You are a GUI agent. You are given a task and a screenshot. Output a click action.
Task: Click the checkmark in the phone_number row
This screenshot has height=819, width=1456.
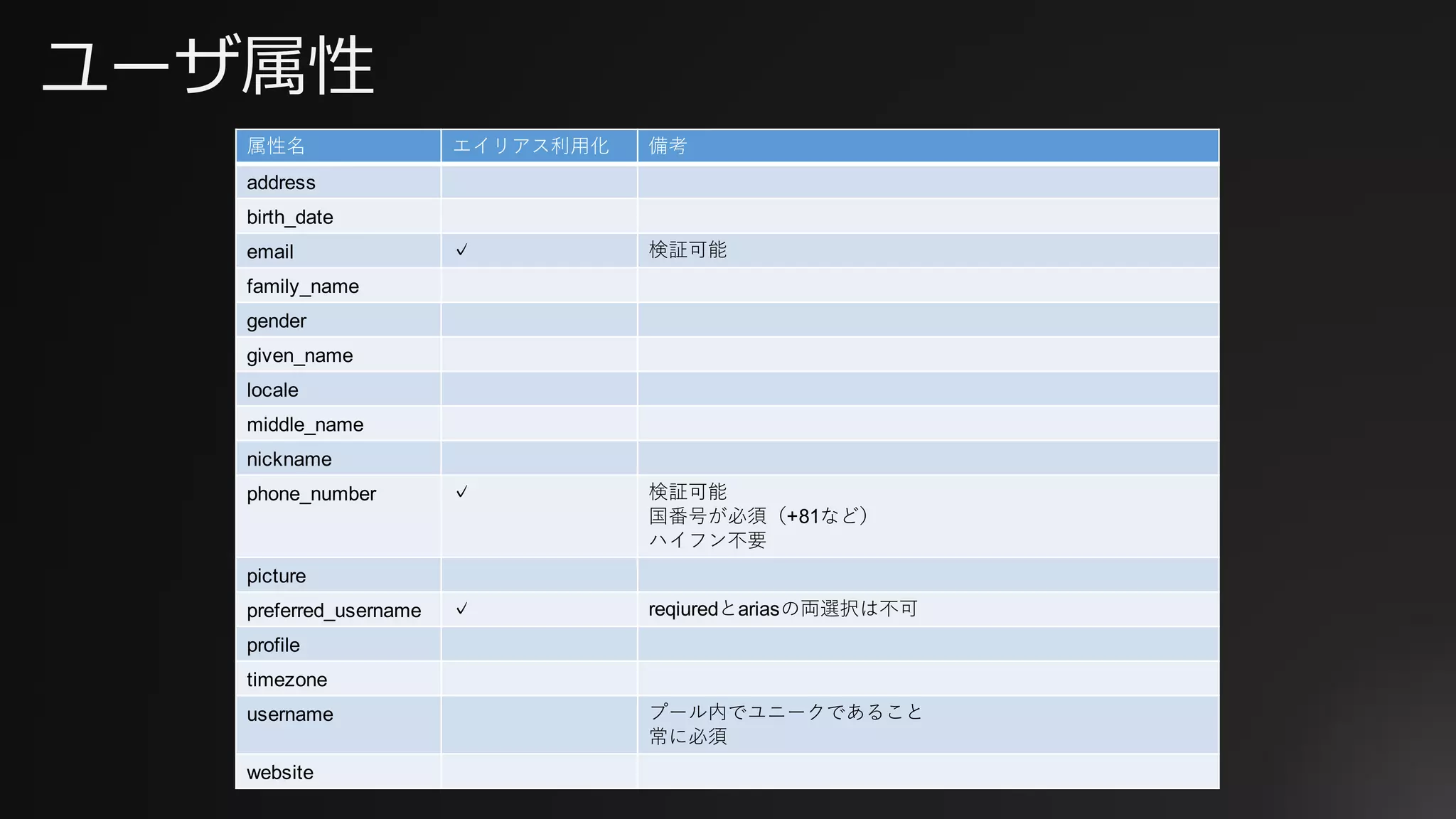pos(461,492)
